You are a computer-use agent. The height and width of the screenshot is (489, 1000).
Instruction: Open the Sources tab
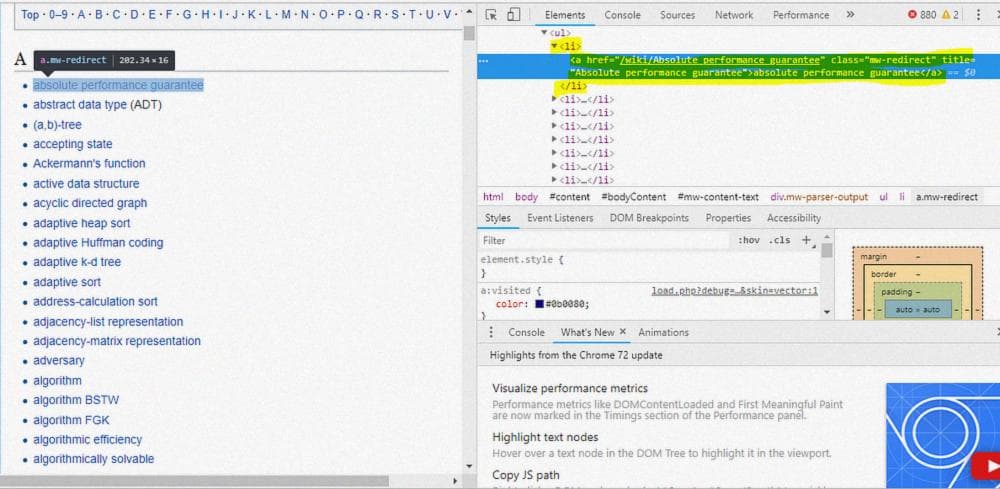pos(677,15)
